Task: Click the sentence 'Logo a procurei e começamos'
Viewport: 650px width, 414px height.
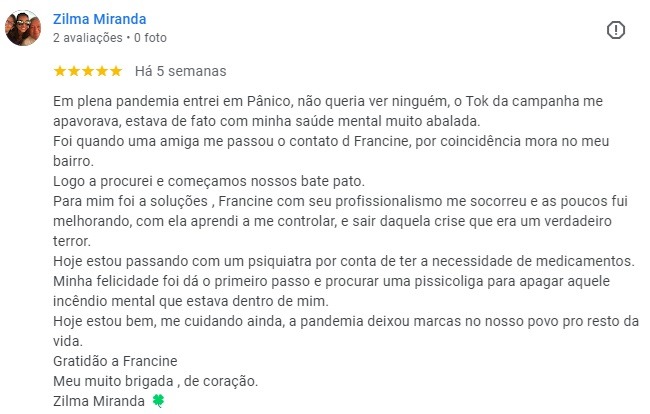Action: click(209, 182)
